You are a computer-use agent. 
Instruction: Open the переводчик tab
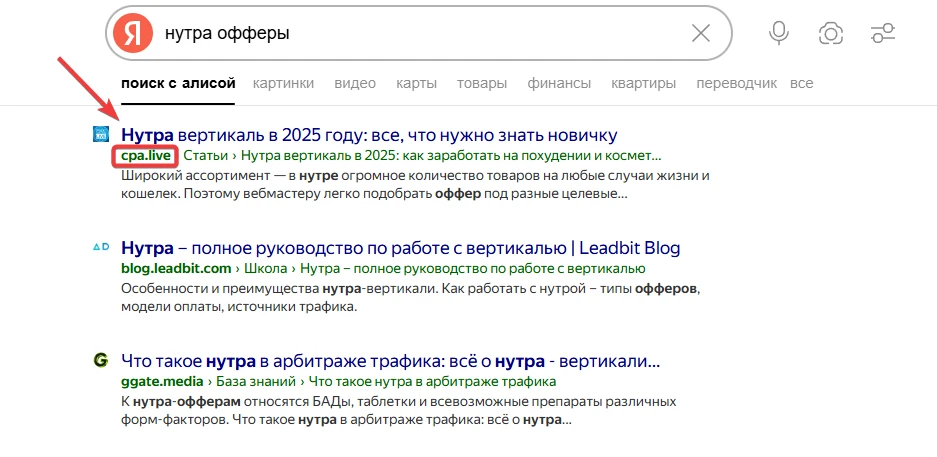coord(737,83)
